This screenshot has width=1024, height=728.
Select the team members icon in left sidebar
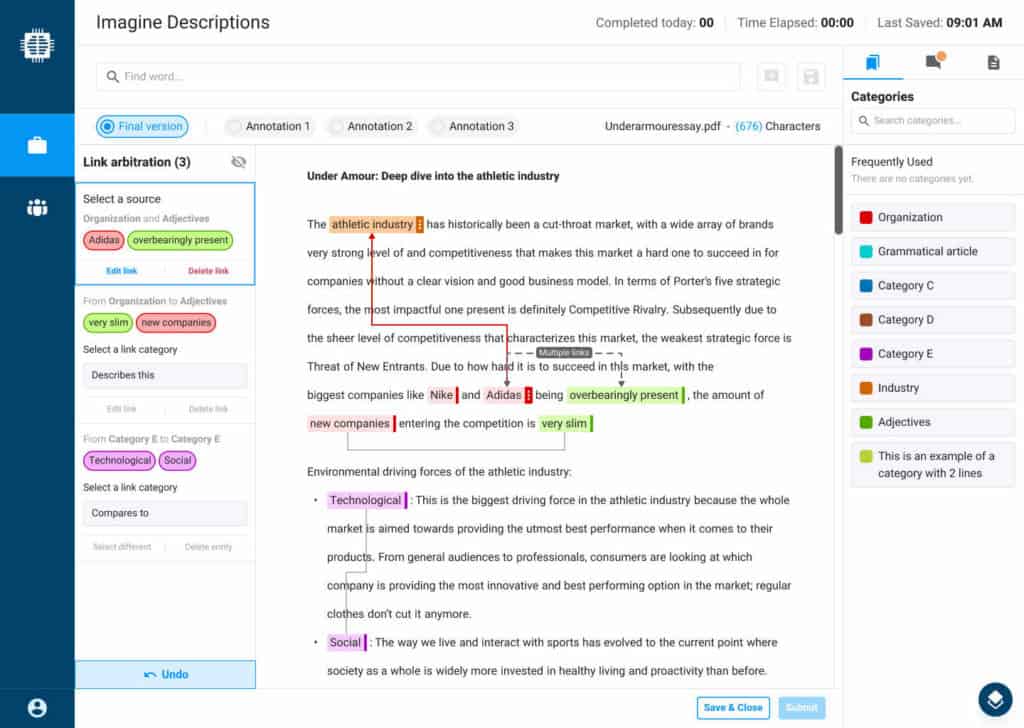pos(37,207)
